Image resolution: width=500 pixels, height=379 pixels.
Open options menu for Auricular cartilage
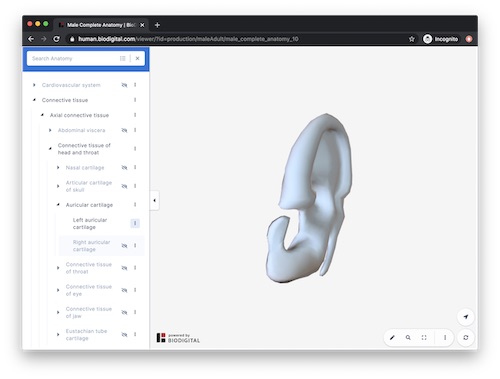tap(135, 205)
